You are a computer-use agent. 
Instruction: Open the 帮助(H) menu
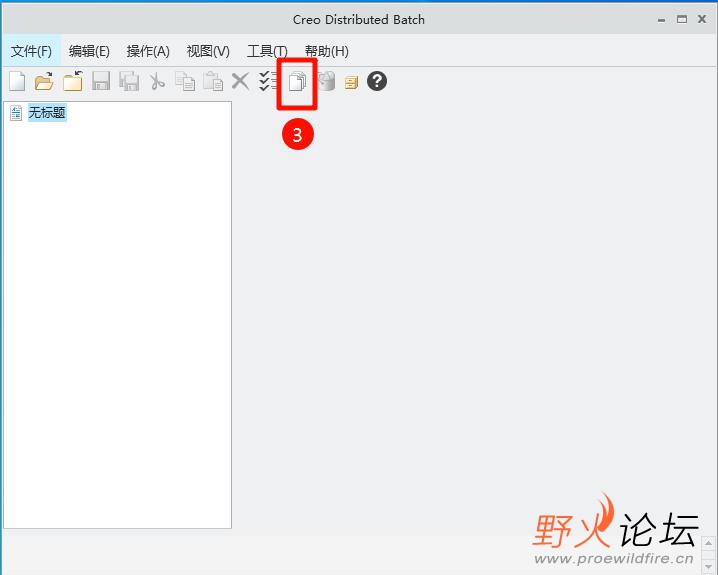tap(327, 51)
